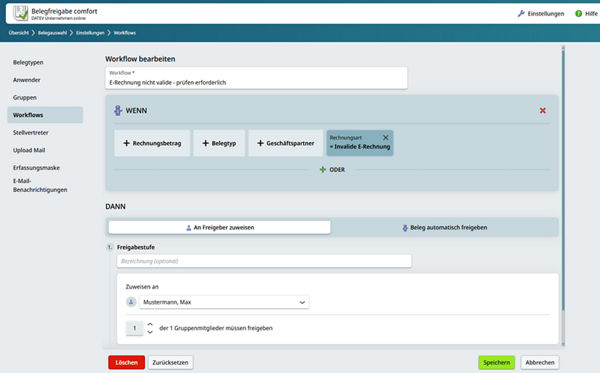The image size is (600, 373).
Task: Open Gruppen in sidebar
Action: pos(25,98)
